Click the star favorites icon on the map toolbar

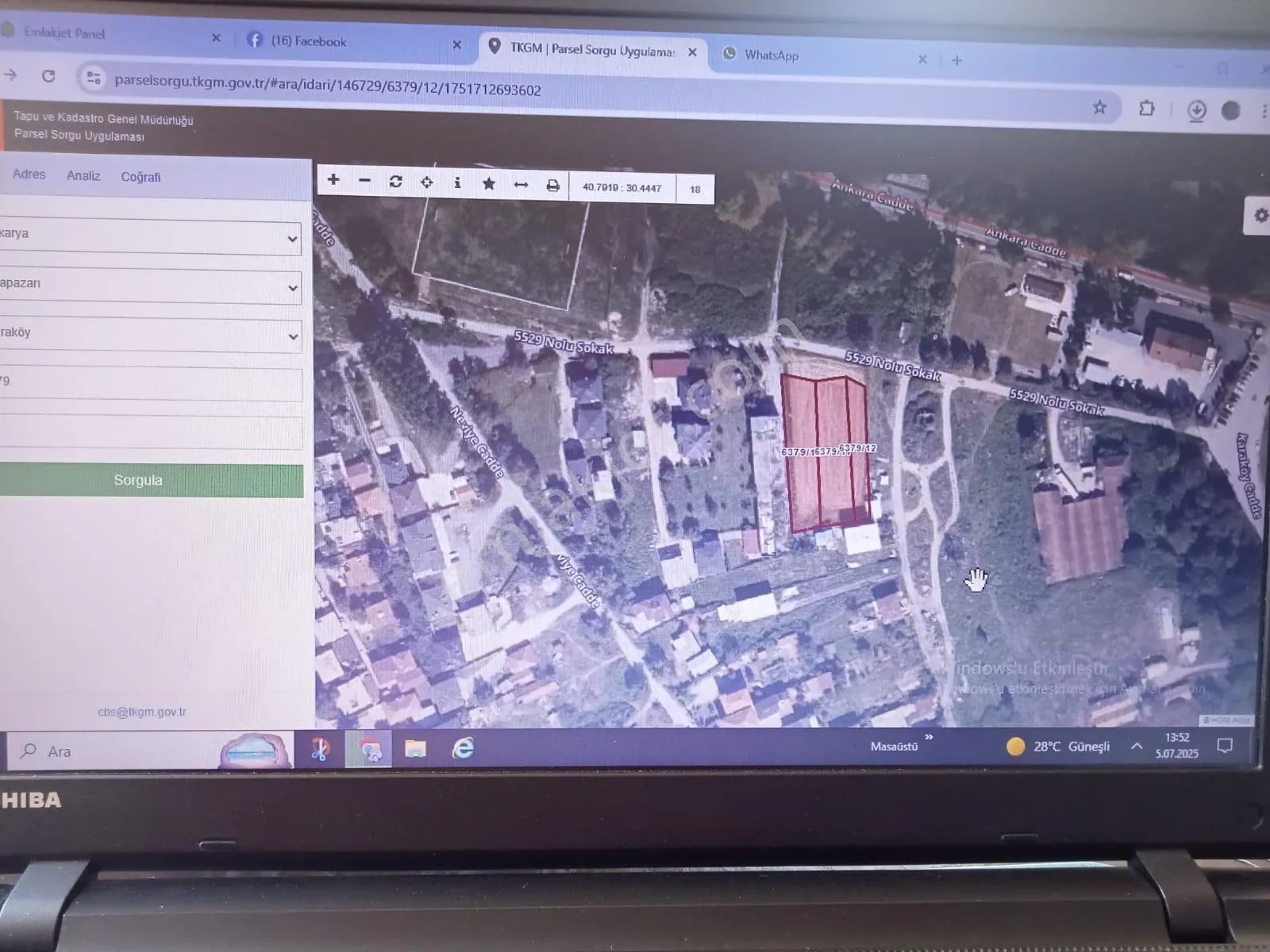click(490, 184)
